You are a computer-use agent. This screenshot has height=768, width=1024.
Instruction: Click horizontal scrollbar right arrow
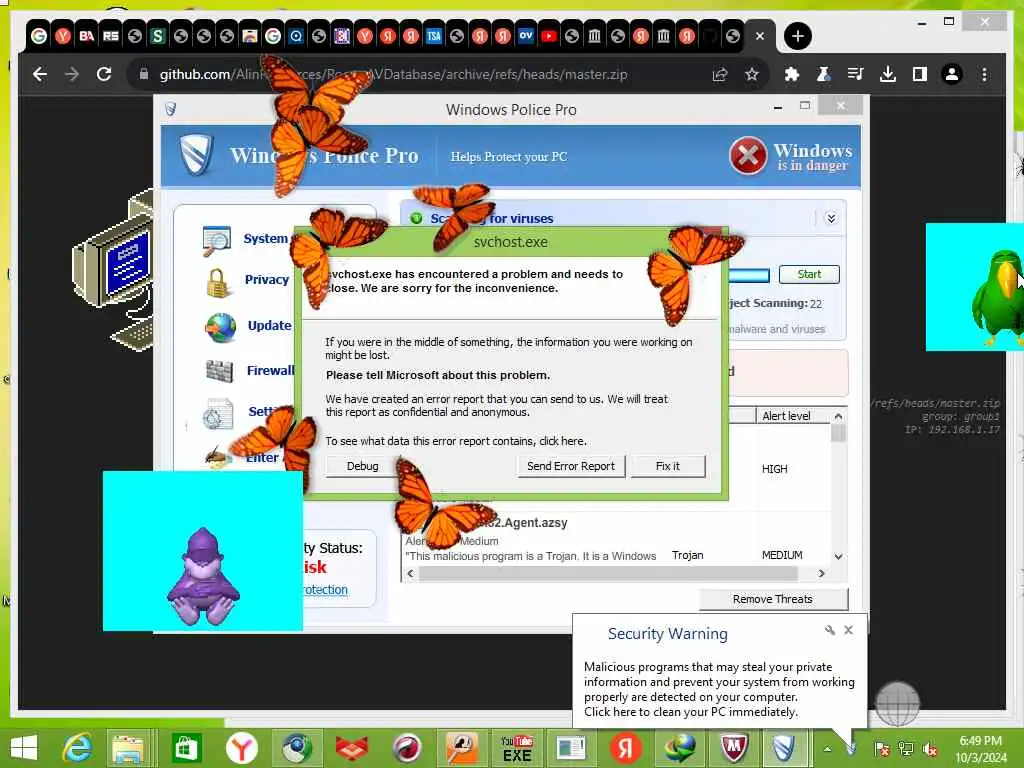coord(822,573)
